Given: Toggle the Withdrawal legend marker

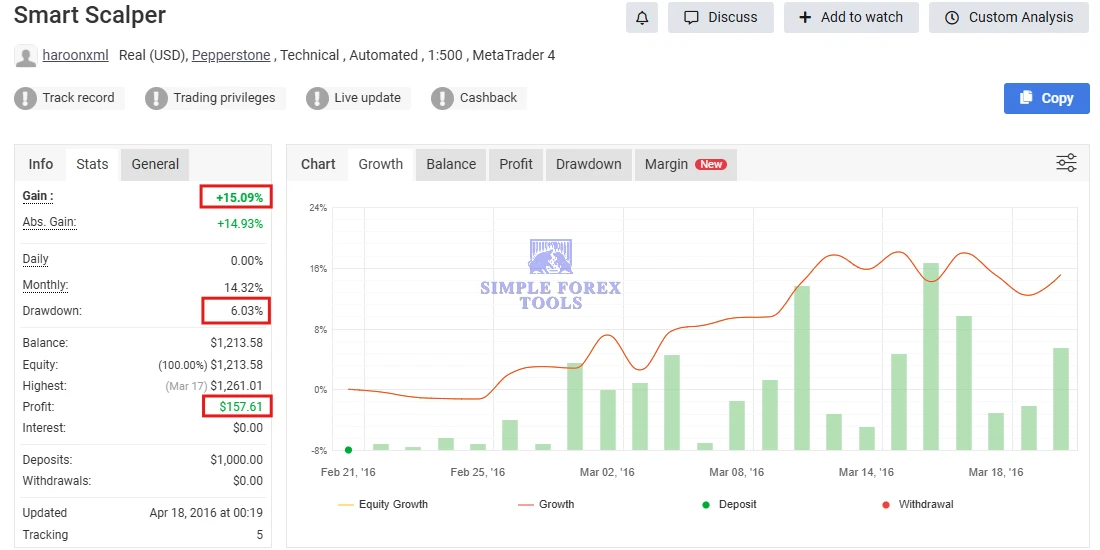Looking at the screenshot, I should coord(916,505).
